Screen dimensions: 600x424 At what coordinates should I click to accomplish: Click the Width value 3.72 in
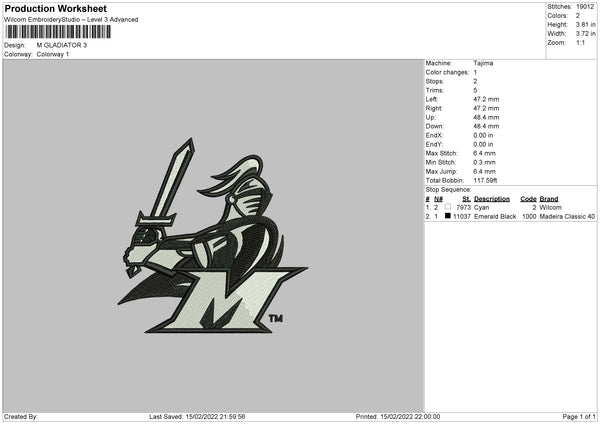click(x=585, y=34)
